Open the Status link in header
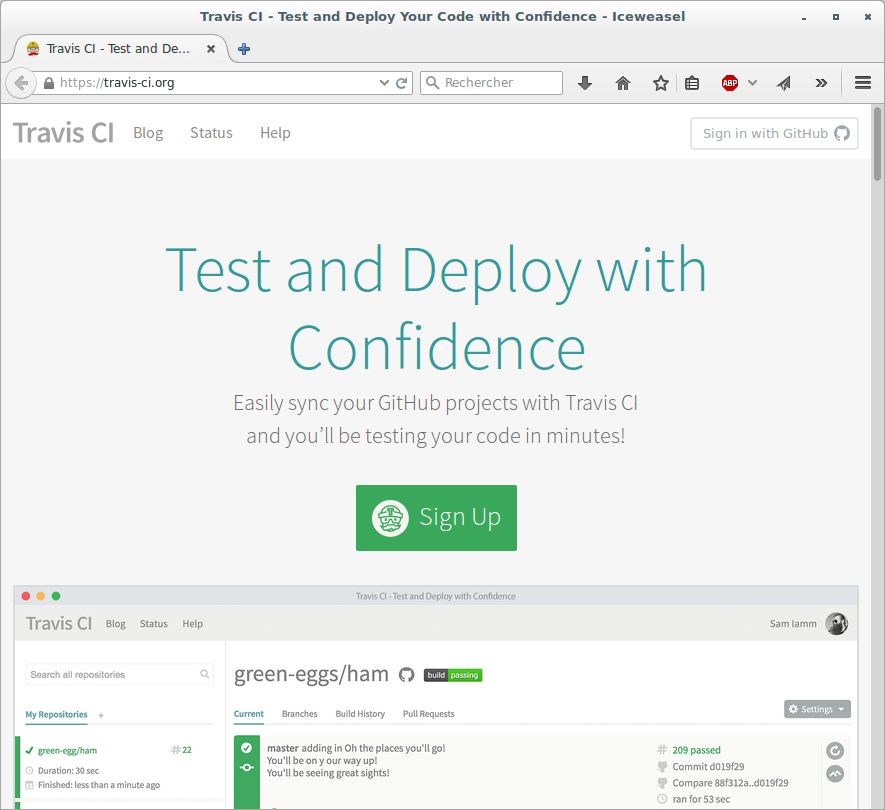This screenshot has width=885, height=810. point(212,133)
